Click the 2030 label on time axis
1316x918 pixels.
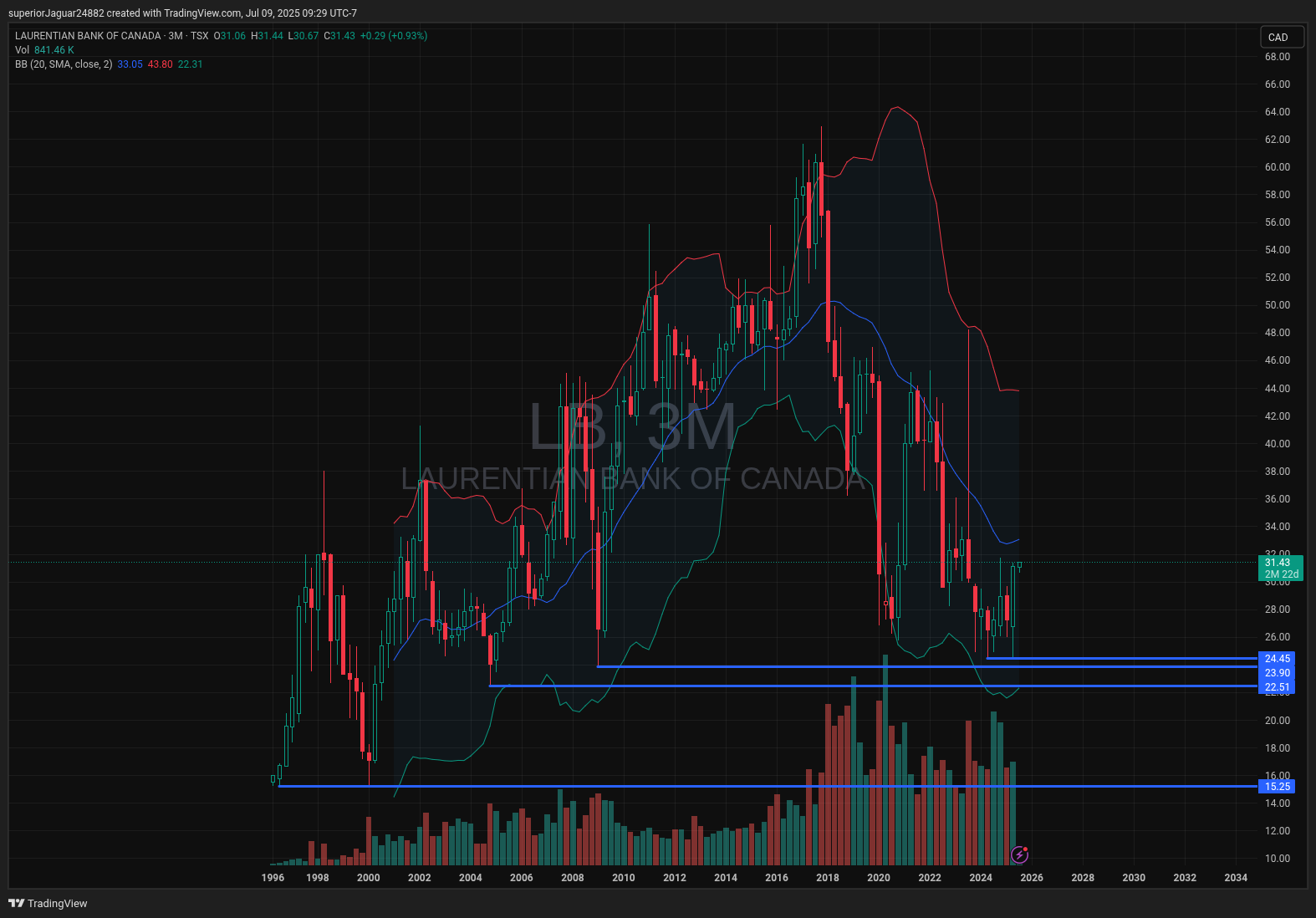coord(1134,878)
